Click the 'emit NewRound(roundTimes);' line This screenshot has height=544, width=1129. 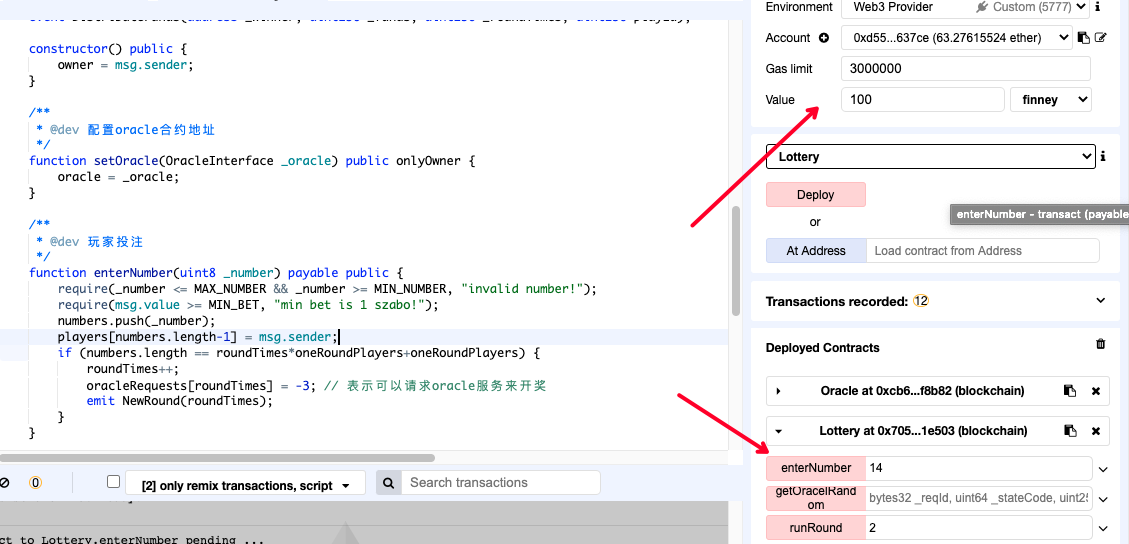[180, 401]
